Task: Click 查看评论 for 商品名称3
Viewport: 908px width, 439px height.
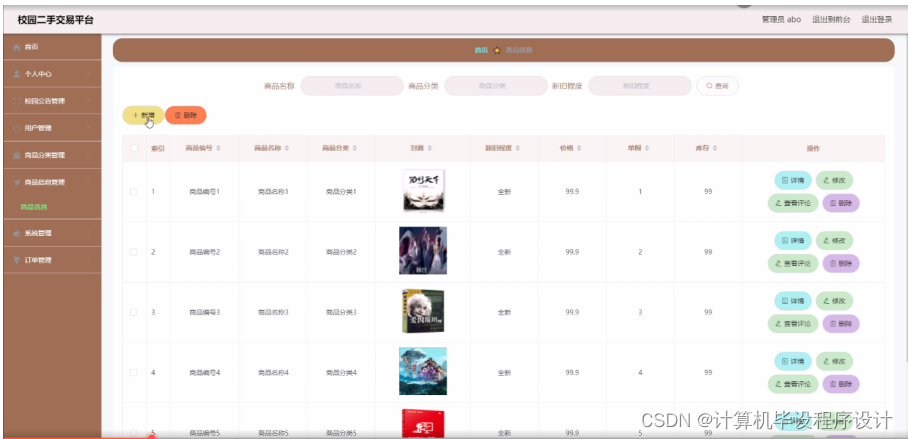Action: (x=793, y=324)
